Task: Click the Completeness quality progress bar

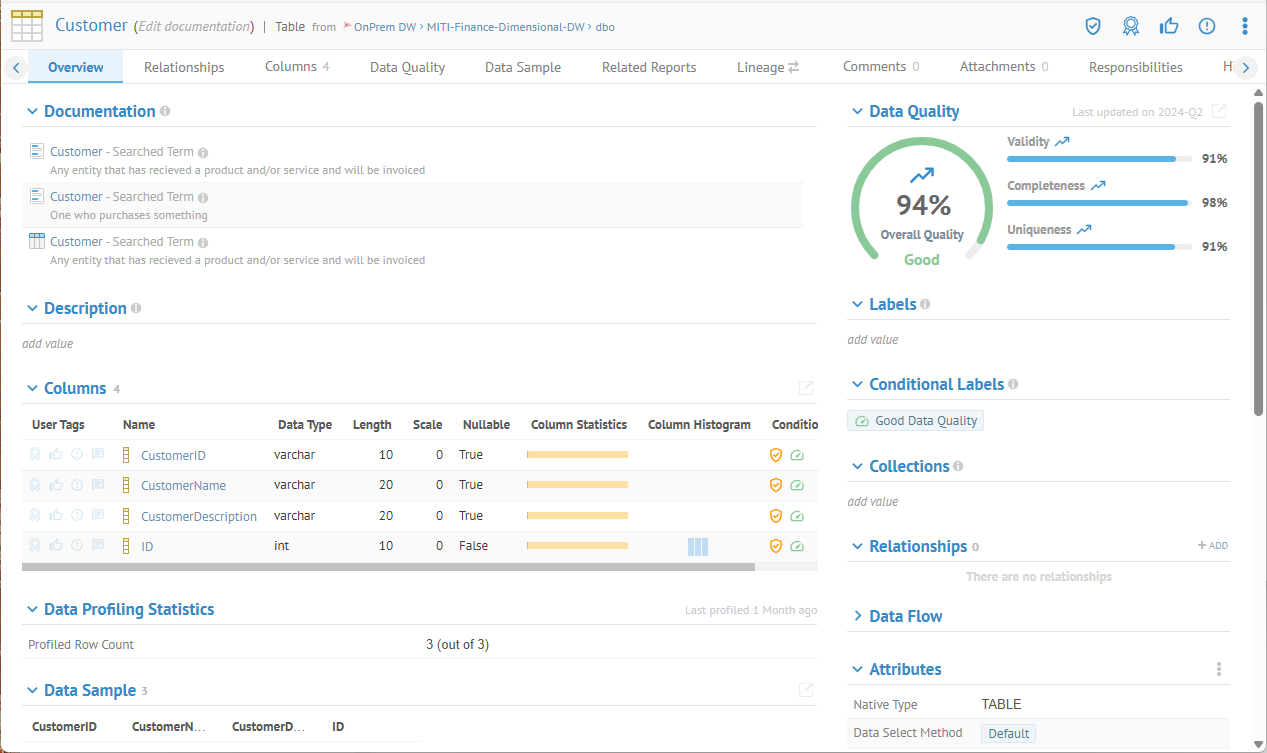Action: tap(1098, 203)
